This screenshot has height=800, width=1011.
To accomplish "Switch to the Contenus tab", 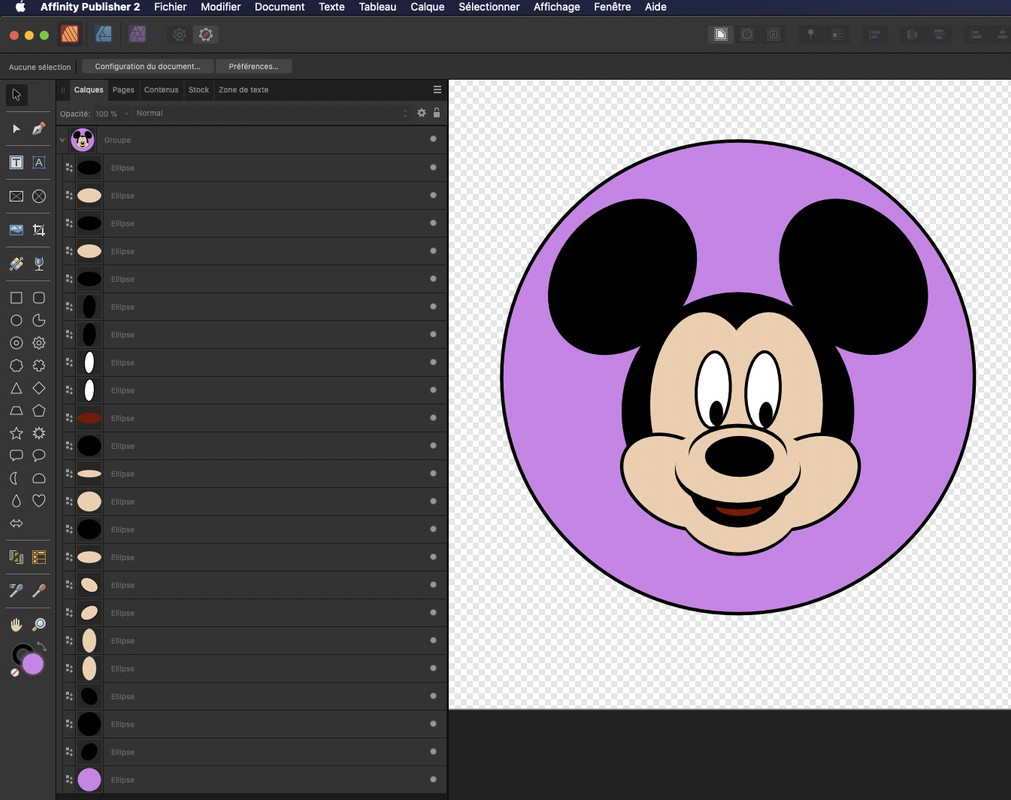I will (161, 90).
